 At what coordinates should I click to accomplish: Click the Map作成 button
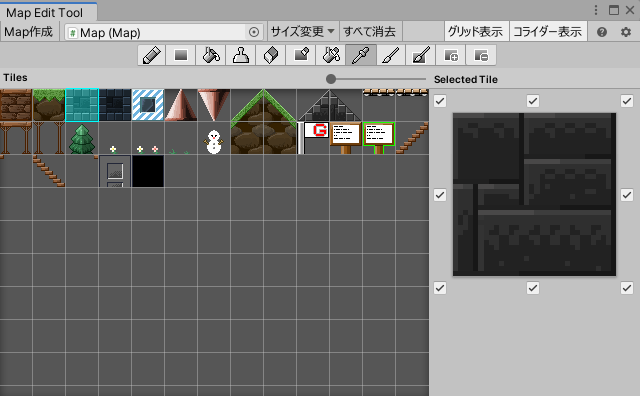pyautogui.click(x=29, y=31)
